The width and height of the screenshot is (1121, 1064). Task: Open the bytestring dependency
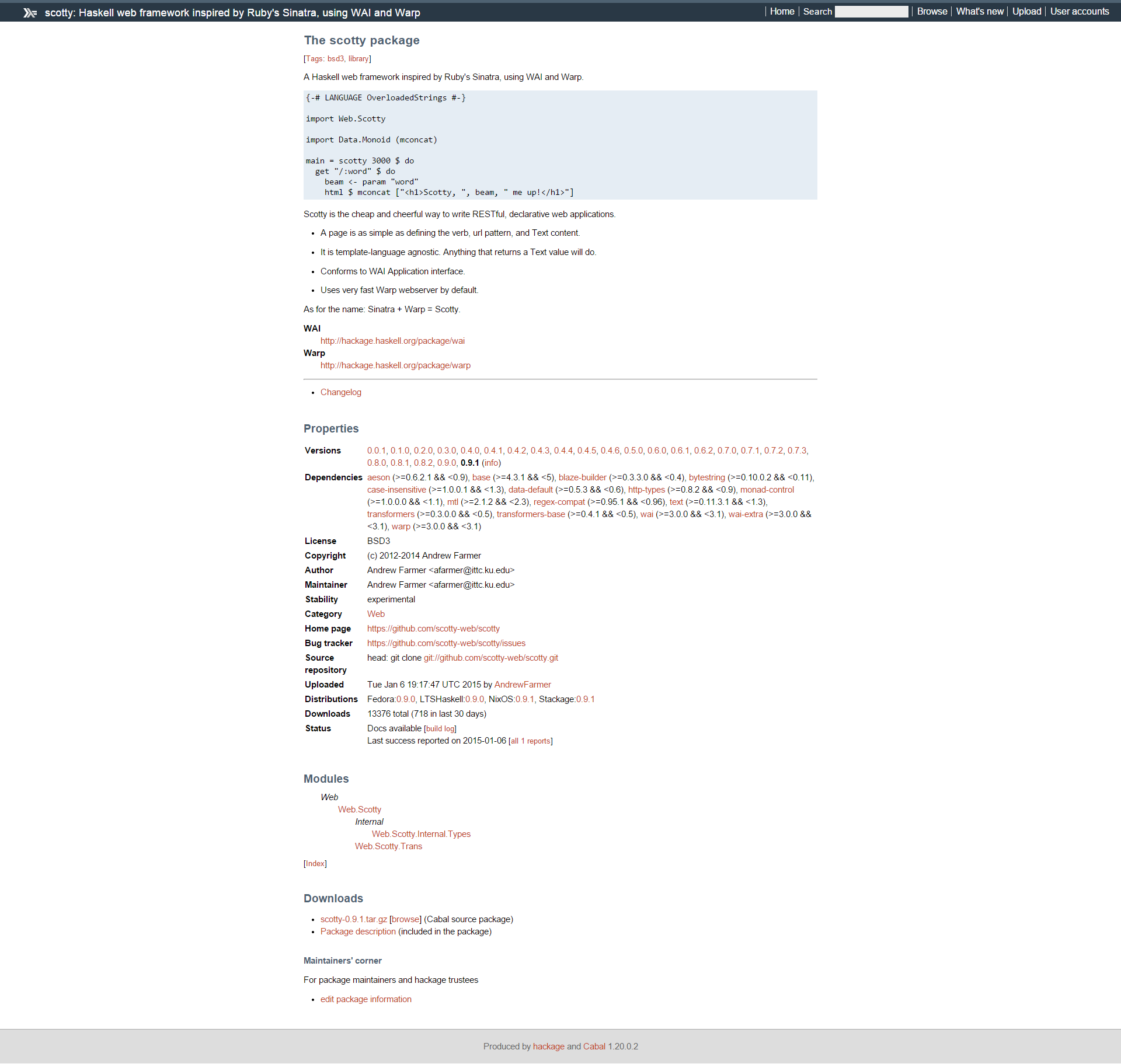pyautogui.click(x=706, y=477)
